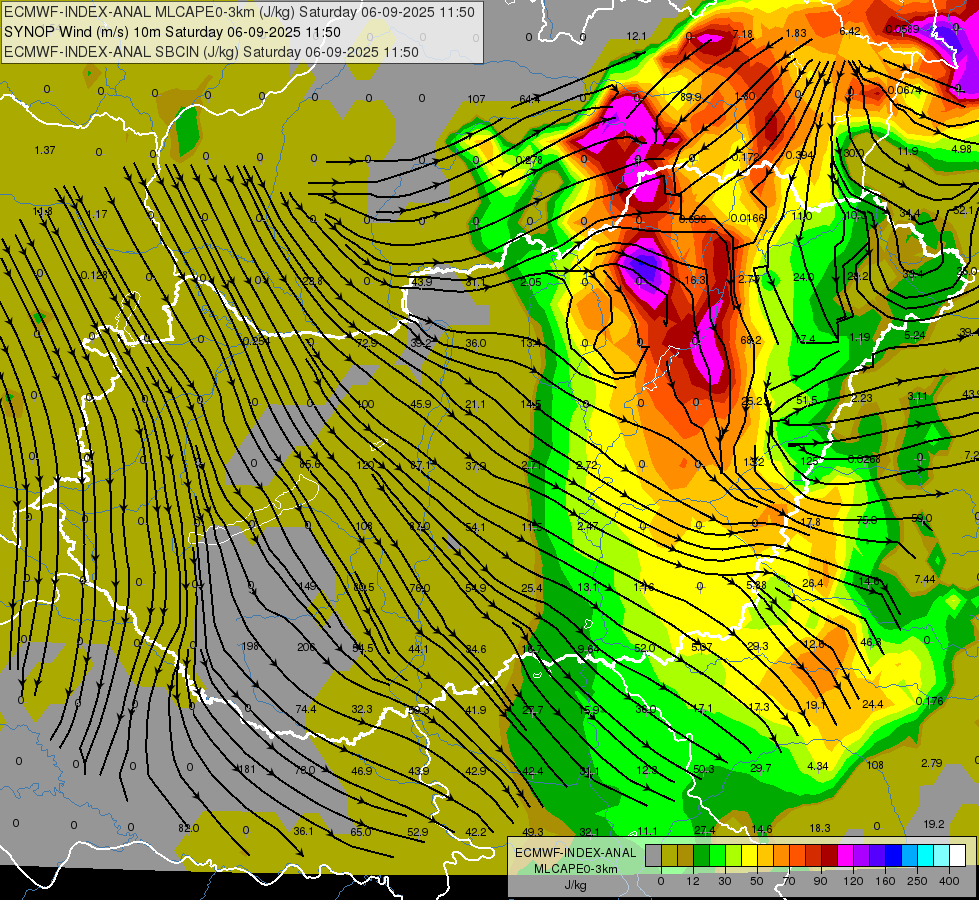The width and height of the screenshot is (979, 900).
Task: Click the legend tick label '250'
Action: coord(917,881)
